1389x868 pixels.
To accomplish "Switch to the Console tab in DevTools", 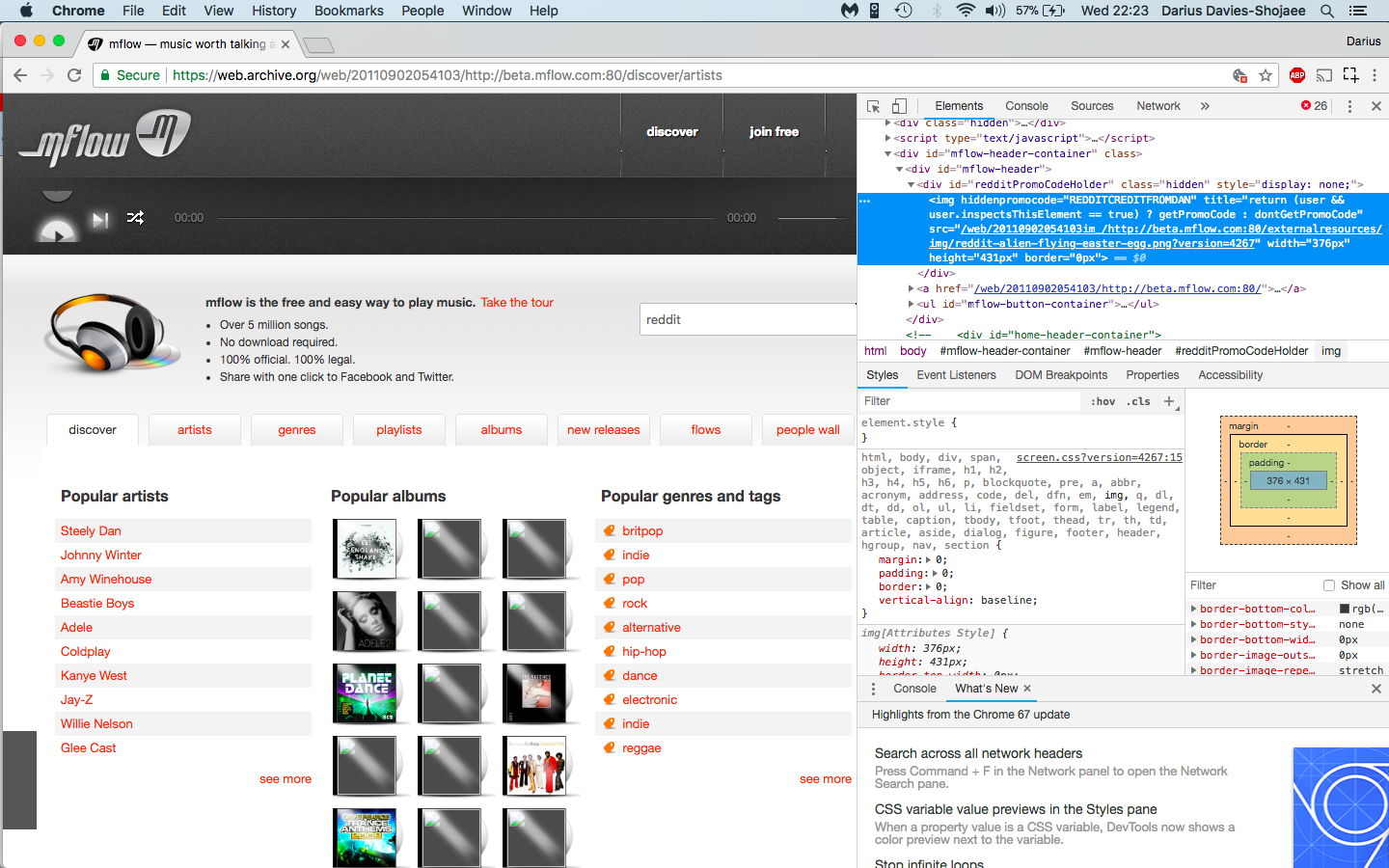I will pos(1026,106).
